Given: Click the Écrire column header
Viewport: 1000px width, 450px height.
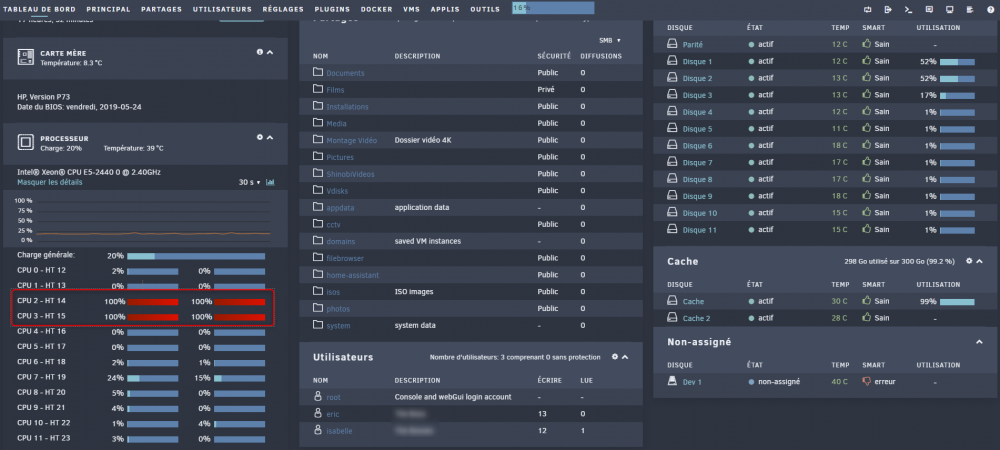Looking at the screenshot, I should (550, 381).
